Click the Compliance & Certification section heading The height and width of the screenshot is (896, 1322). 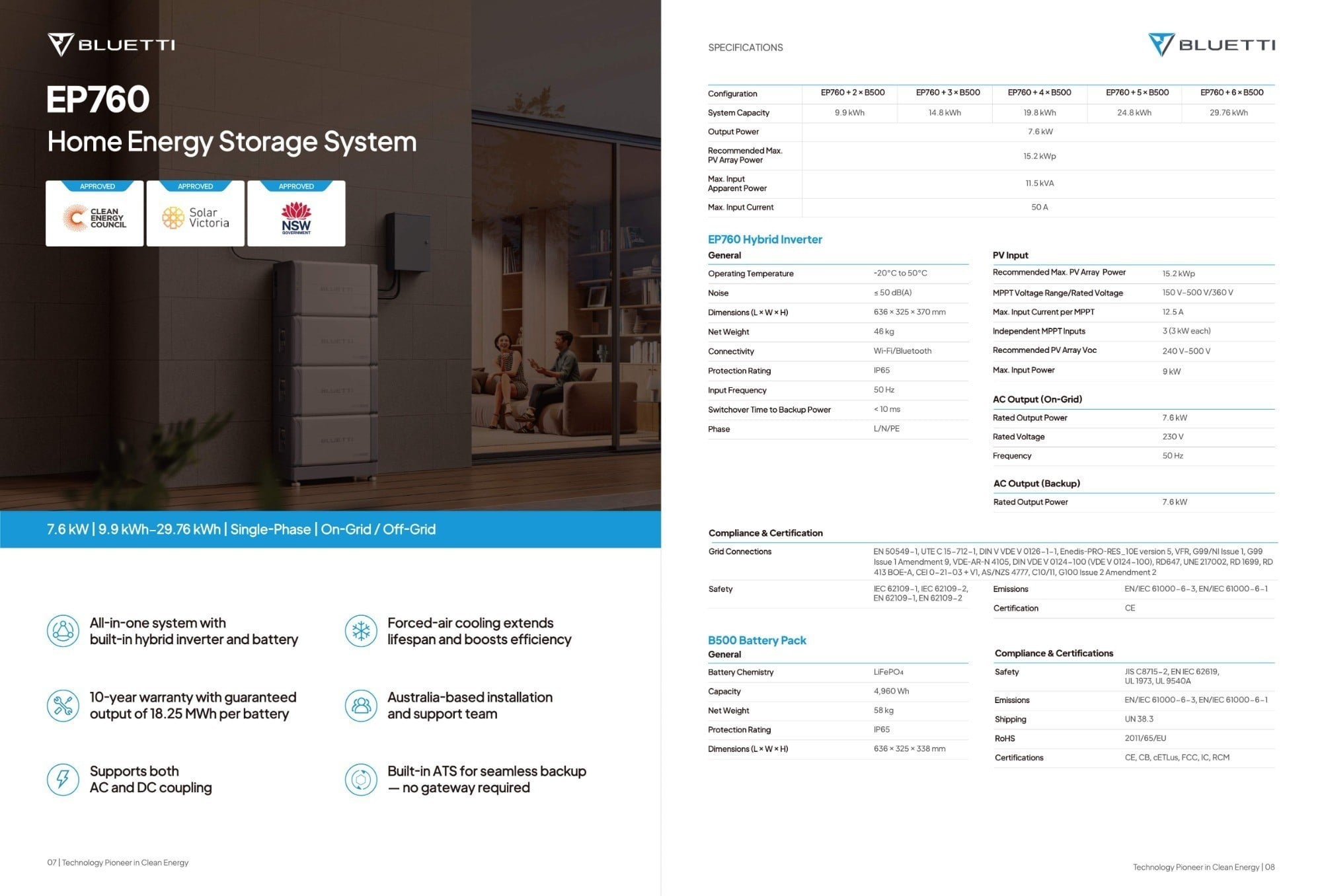[765, 533]
